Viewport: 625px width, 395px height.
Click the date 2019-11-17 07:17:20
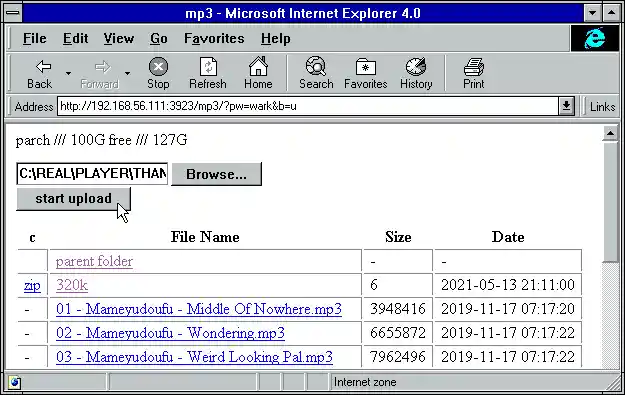pos(508,309)
